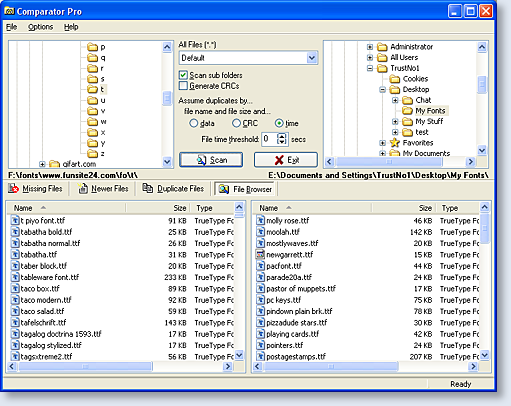The width and height of the screenshot is (511, 406).
Task: Select tableware font.ttf in left list
Action: tap(50, 277)
